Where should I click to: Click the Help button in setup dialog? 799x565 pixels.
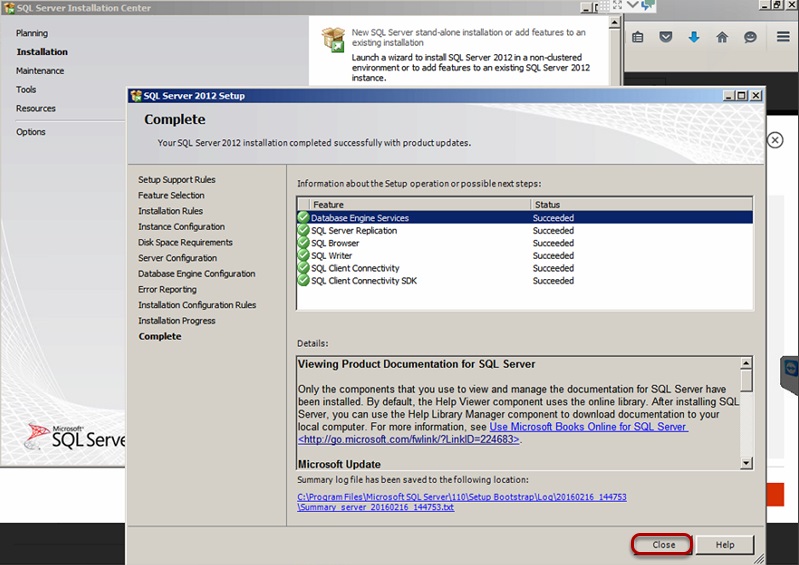[724, 545]
